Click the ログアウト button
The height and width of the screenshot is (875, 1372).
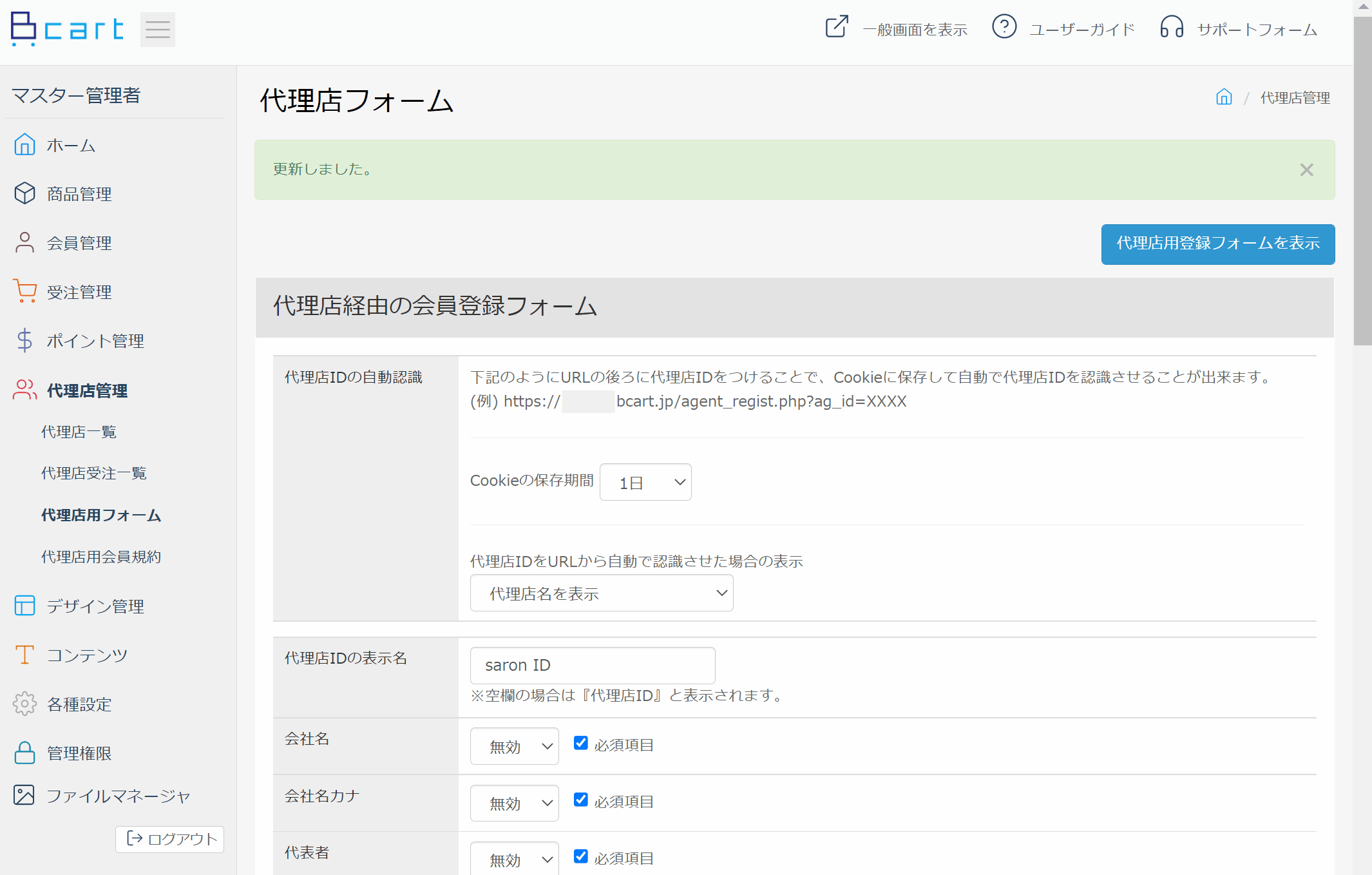(x=170, y=839)
